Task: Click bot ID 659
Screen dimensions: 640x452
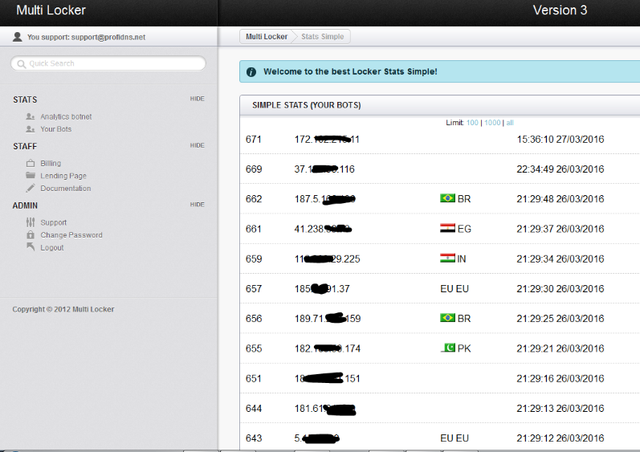Action: pos(253,259)
